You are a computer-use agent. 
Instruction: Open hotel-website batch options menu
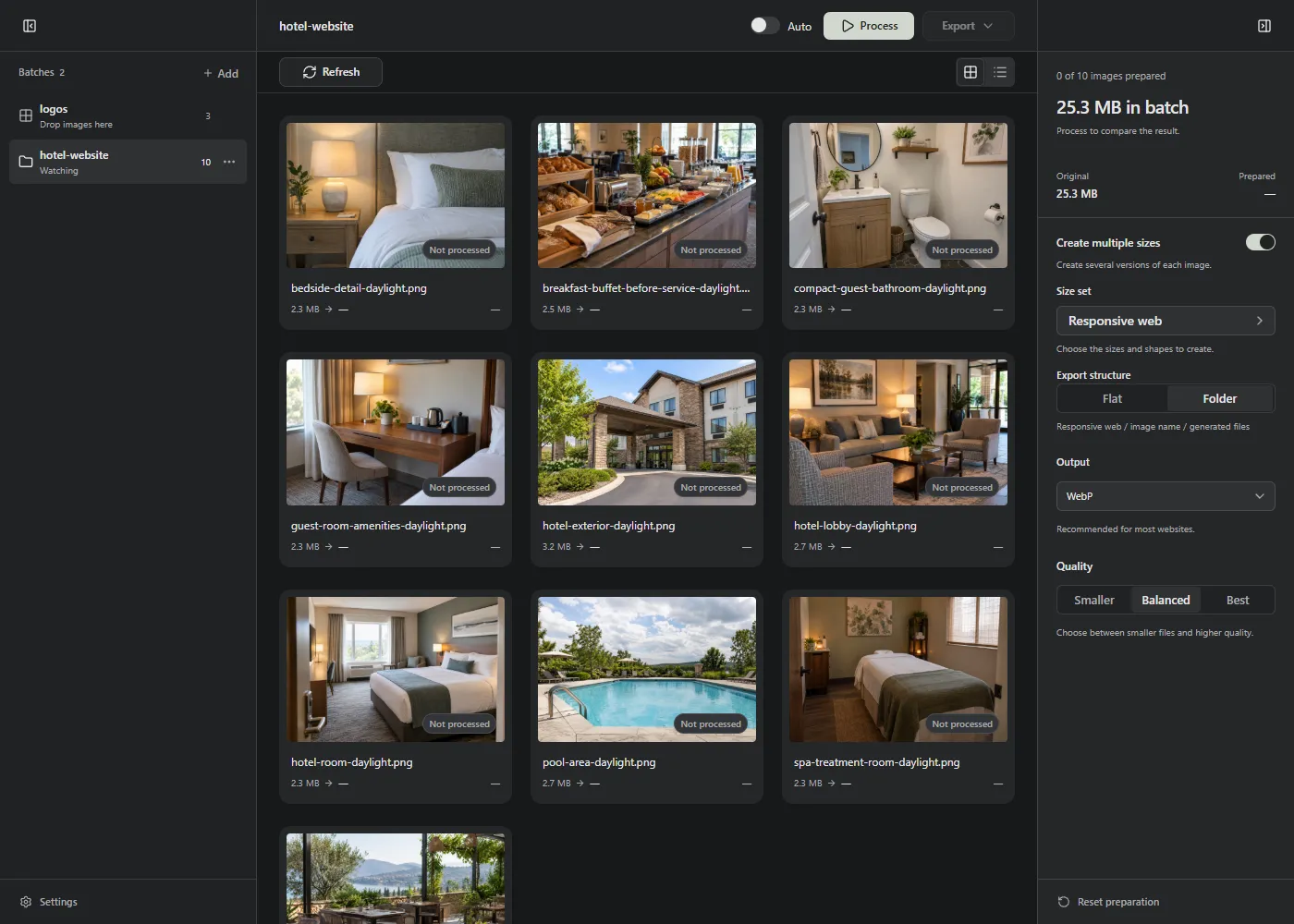[x=229, y=162]
